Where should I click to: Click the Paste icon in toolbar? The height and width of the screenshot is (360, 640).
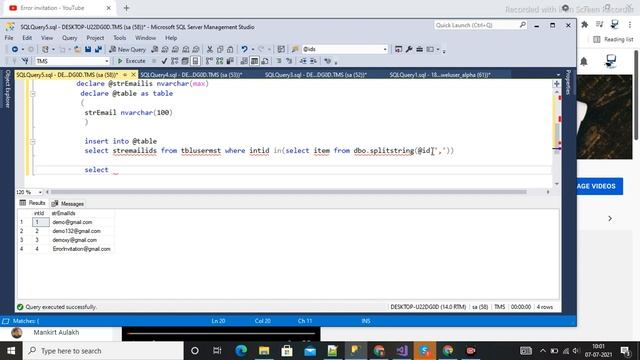click(230, 49)
